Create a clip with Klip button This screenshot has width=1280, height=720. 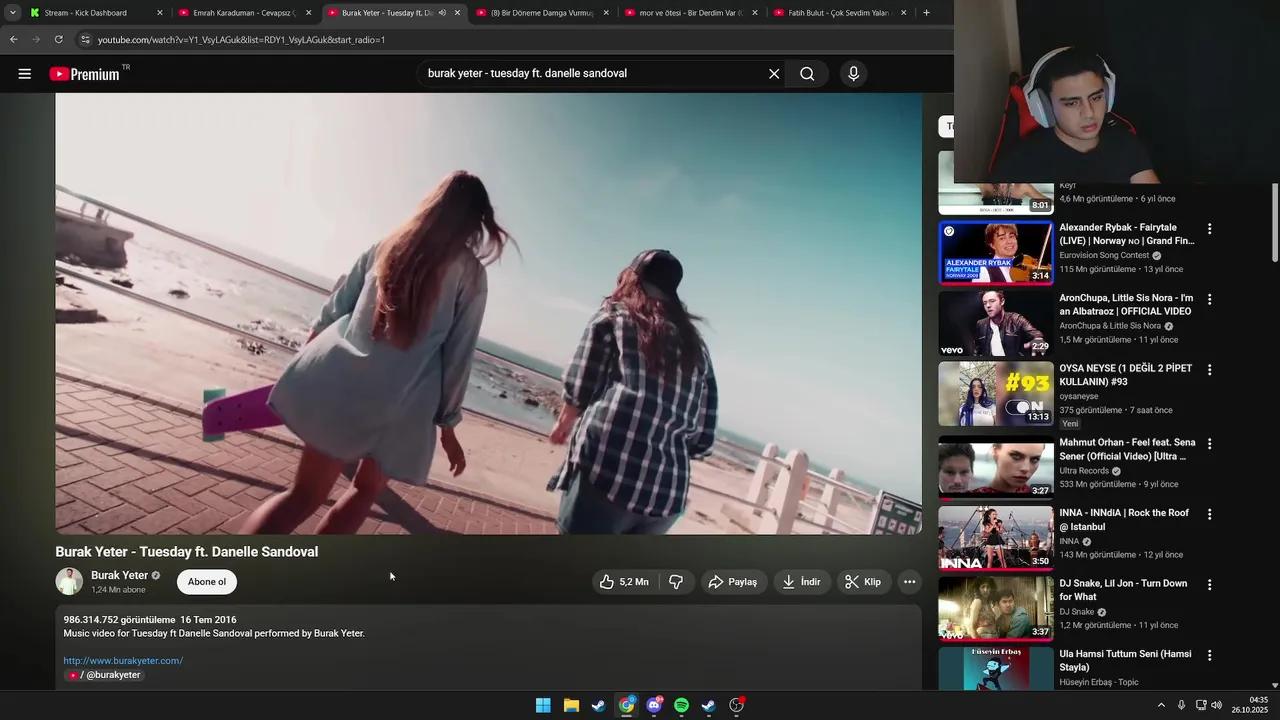click(x=863, y=582)
